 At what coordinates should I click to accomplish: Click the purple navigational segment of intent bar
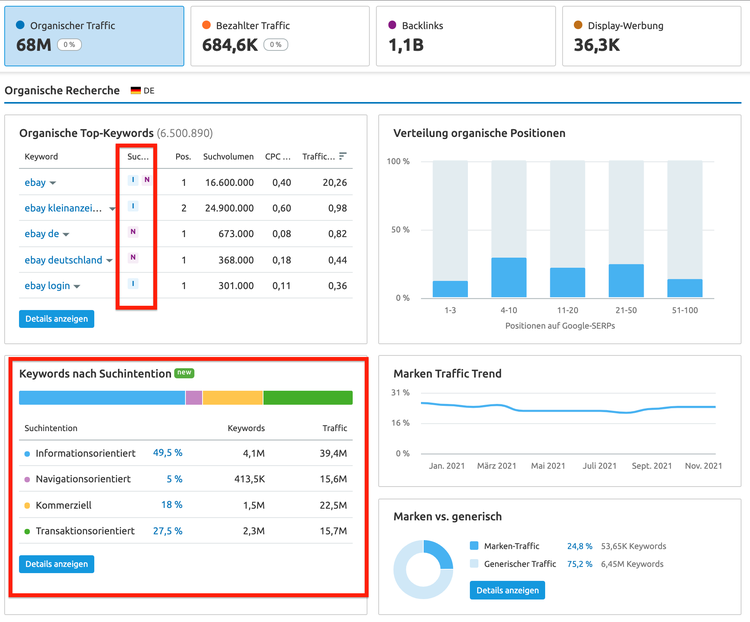tap(194, 398)
